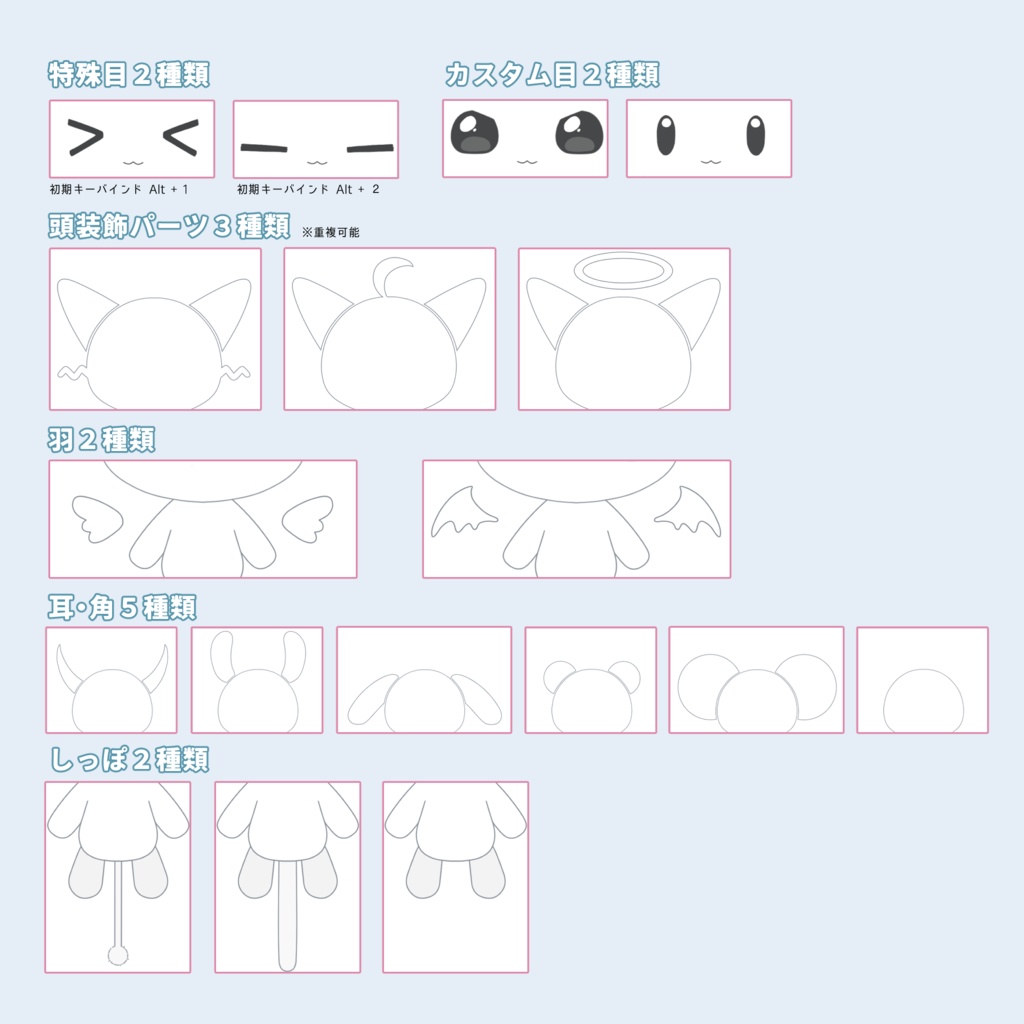Click the 特殊目2種類 heading
This screenshot has width=1024, height=1024.
coord(129,74)
